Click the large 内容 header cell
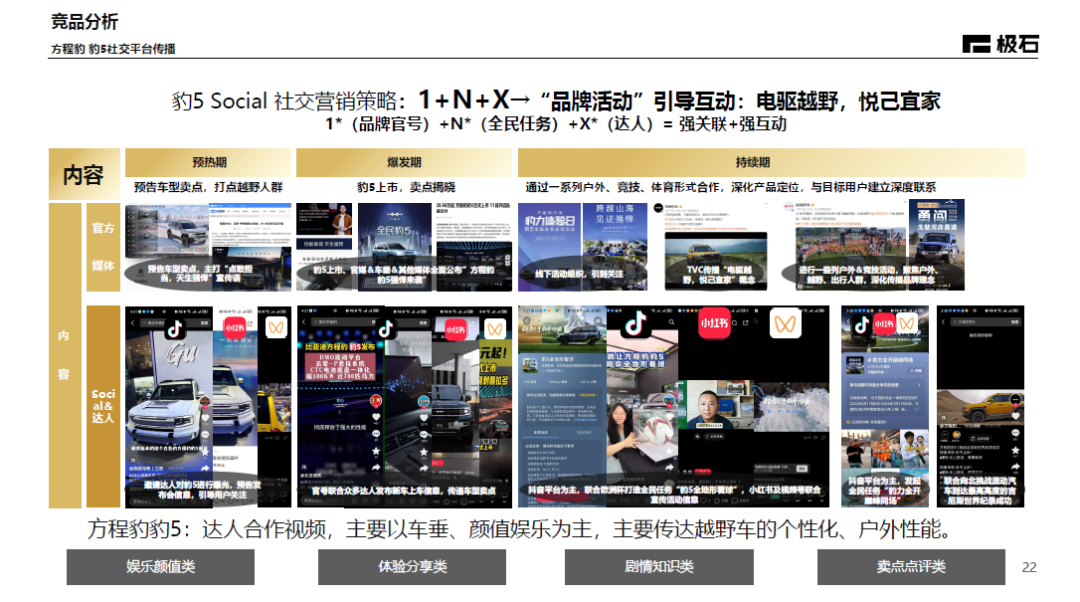Screen dimensions: 1080x602 tap(84, 174)
